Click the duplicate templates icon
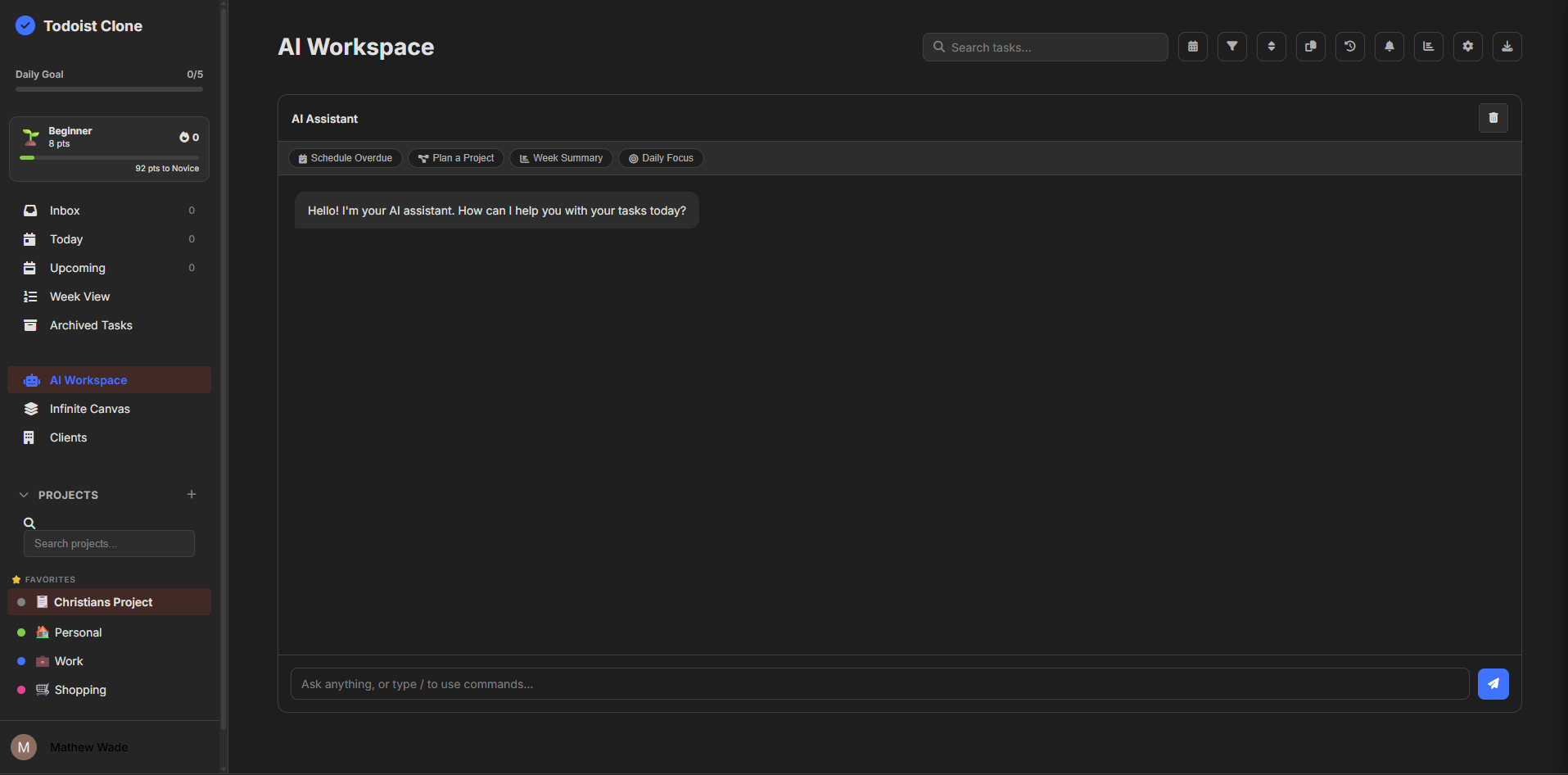 click(1310, 47)
